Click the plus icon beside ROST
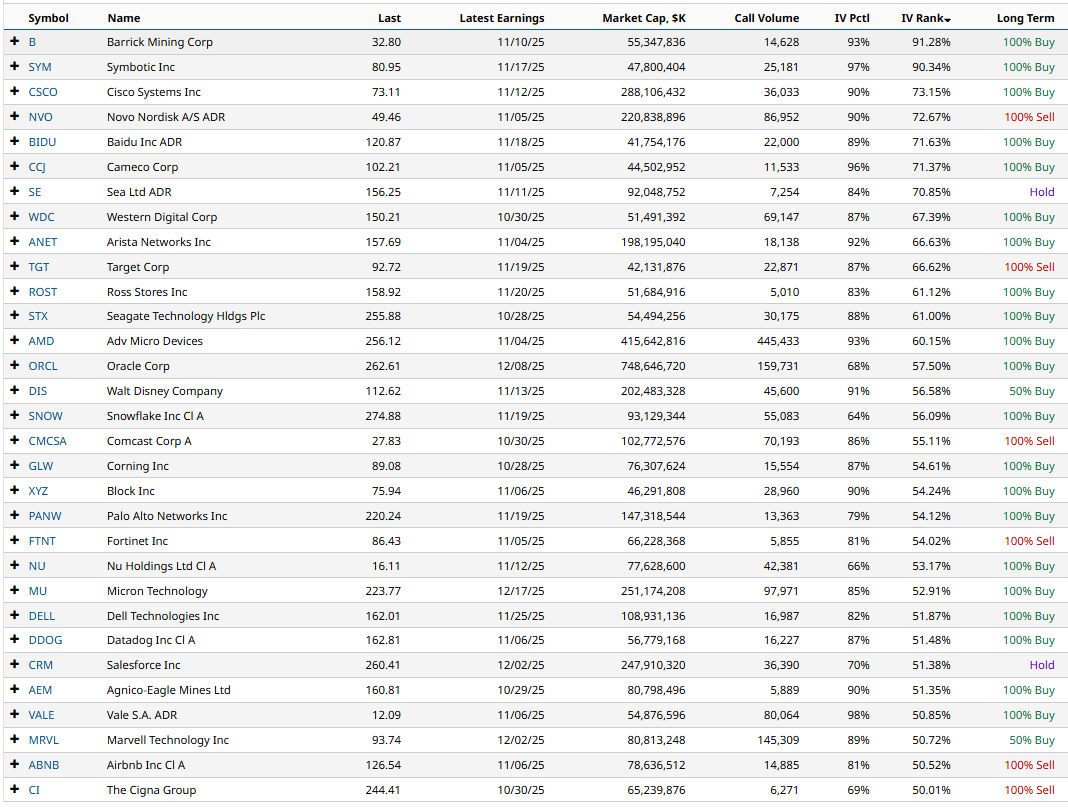 click(14, 291)
